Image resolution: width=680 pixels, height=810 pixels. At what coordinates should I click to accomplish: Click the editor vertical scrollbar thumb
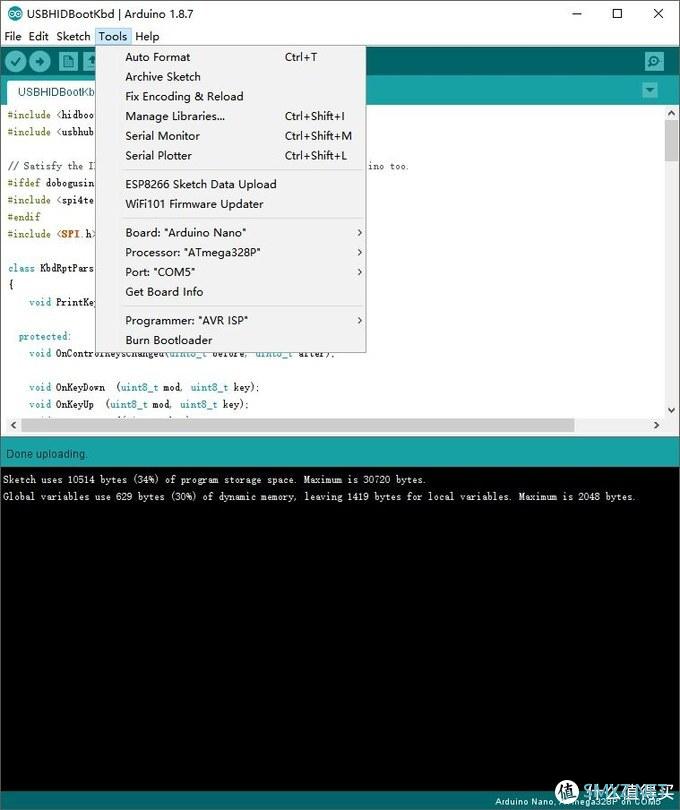pos(671,141)
